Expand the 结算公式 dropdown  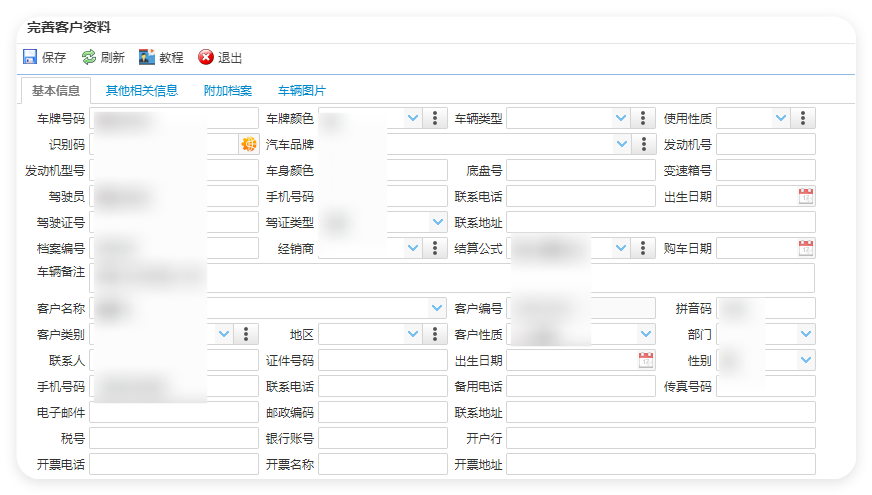click(x=621, y=248)
